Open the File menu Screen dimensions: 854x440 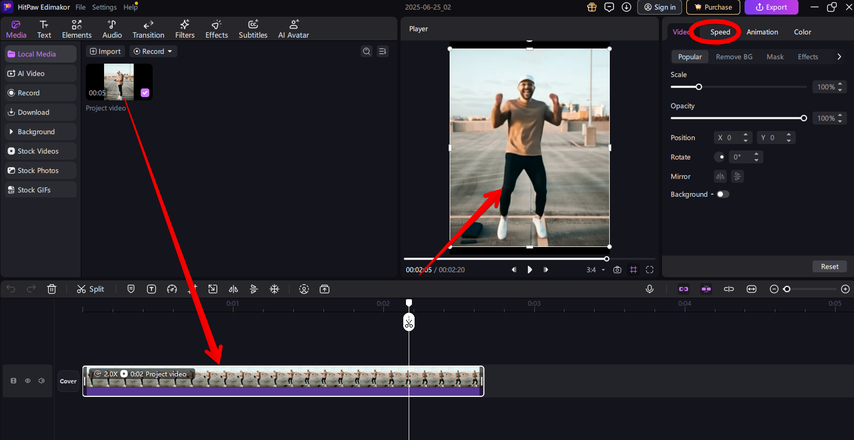(x=81, y=7)
